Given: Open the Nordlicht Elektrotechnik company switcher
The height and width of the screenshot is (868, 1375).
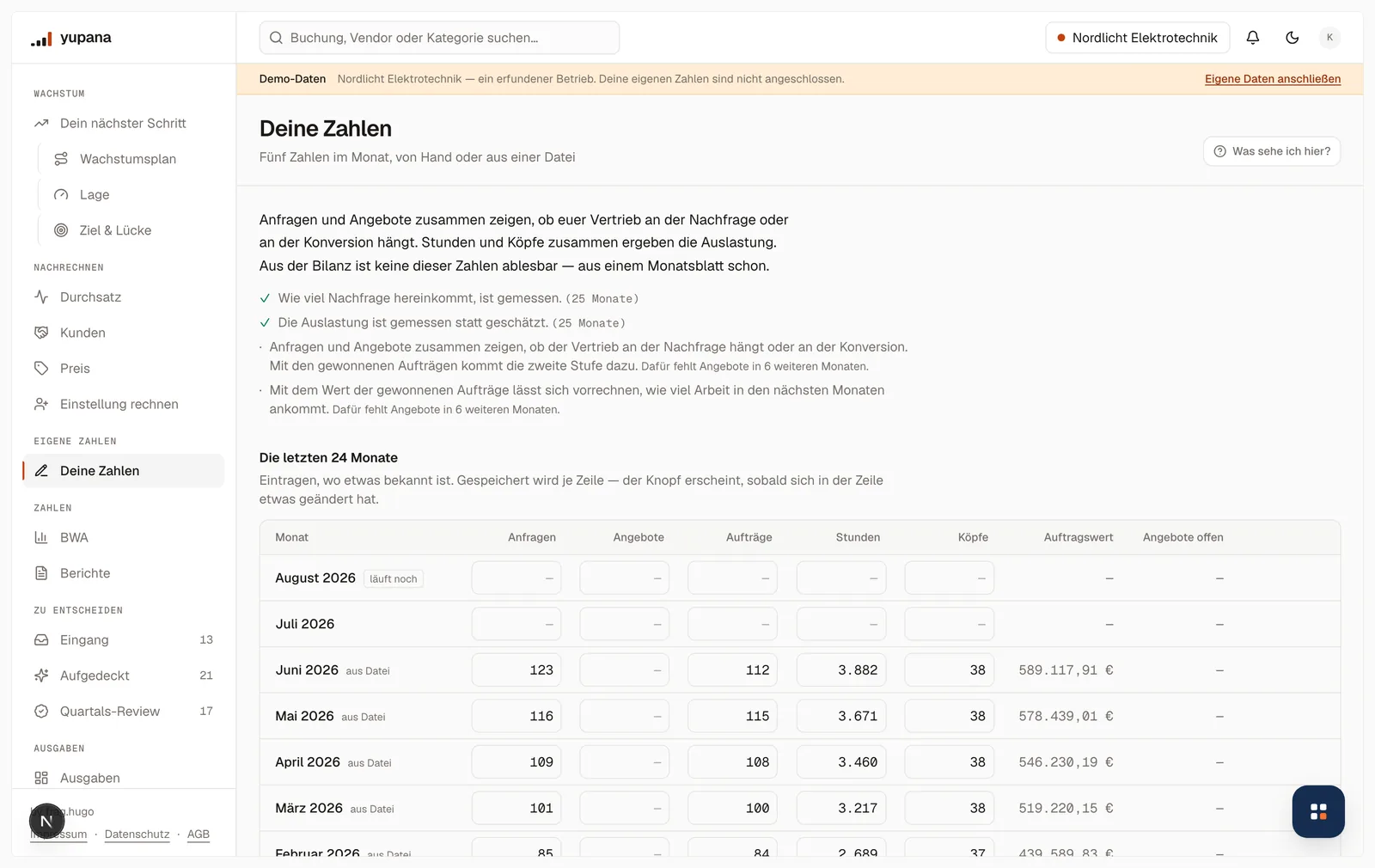Looking at the screenshot, I should pyautogui.click(x=1137, y=38).
